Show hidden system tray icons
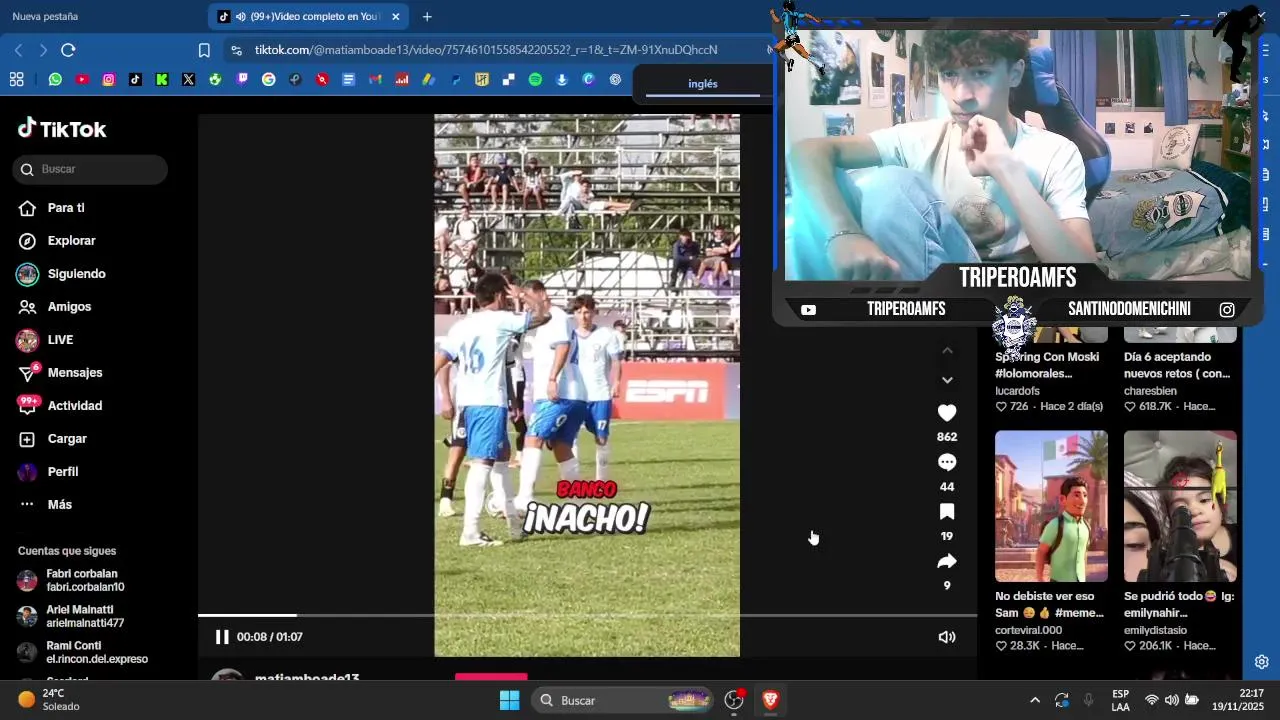The image size is (1280, 720). 1035,700
